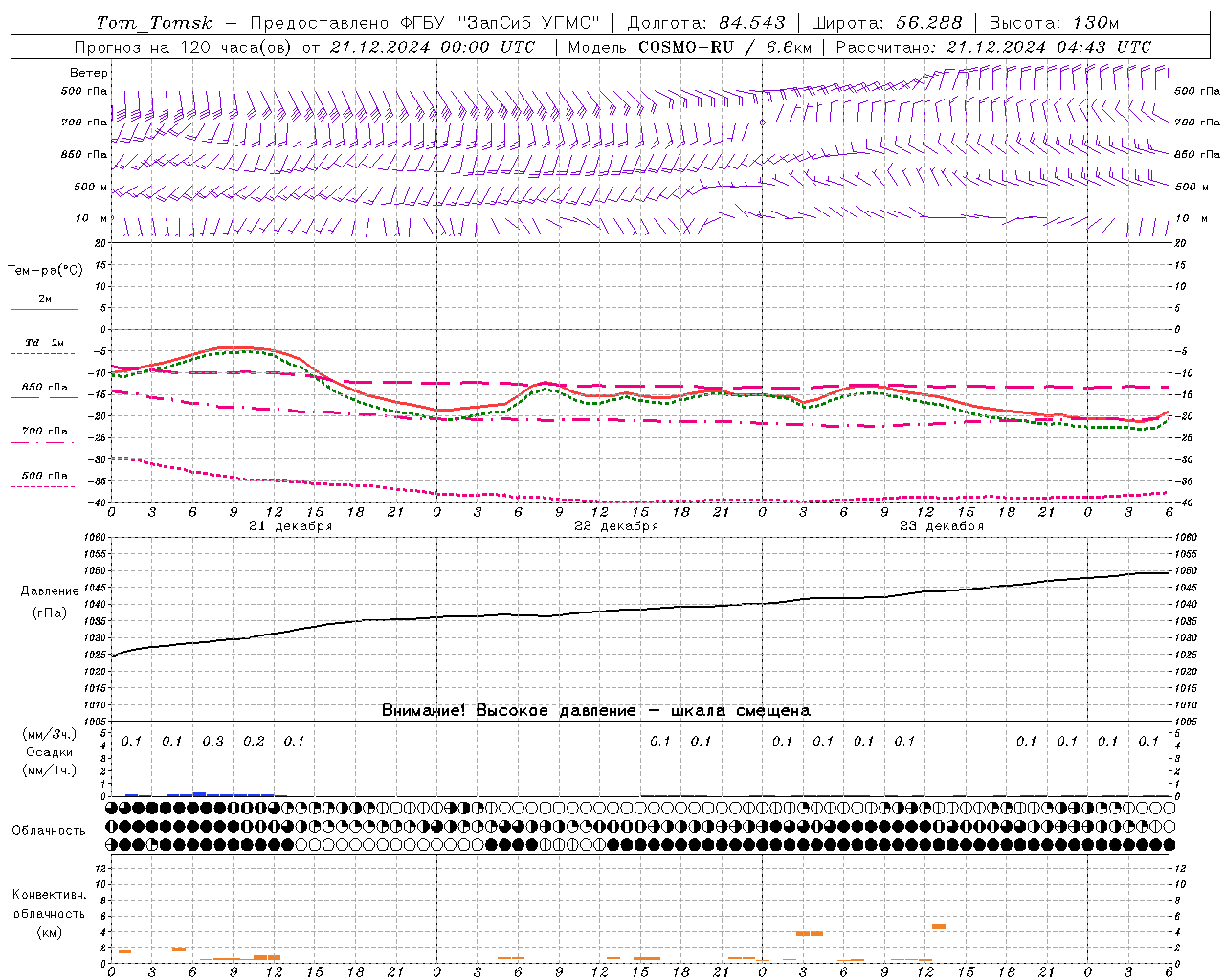Click the '21 декабря' date label
The width and height of the screenshot is (1225, 980).
click(x=291, y=526)
